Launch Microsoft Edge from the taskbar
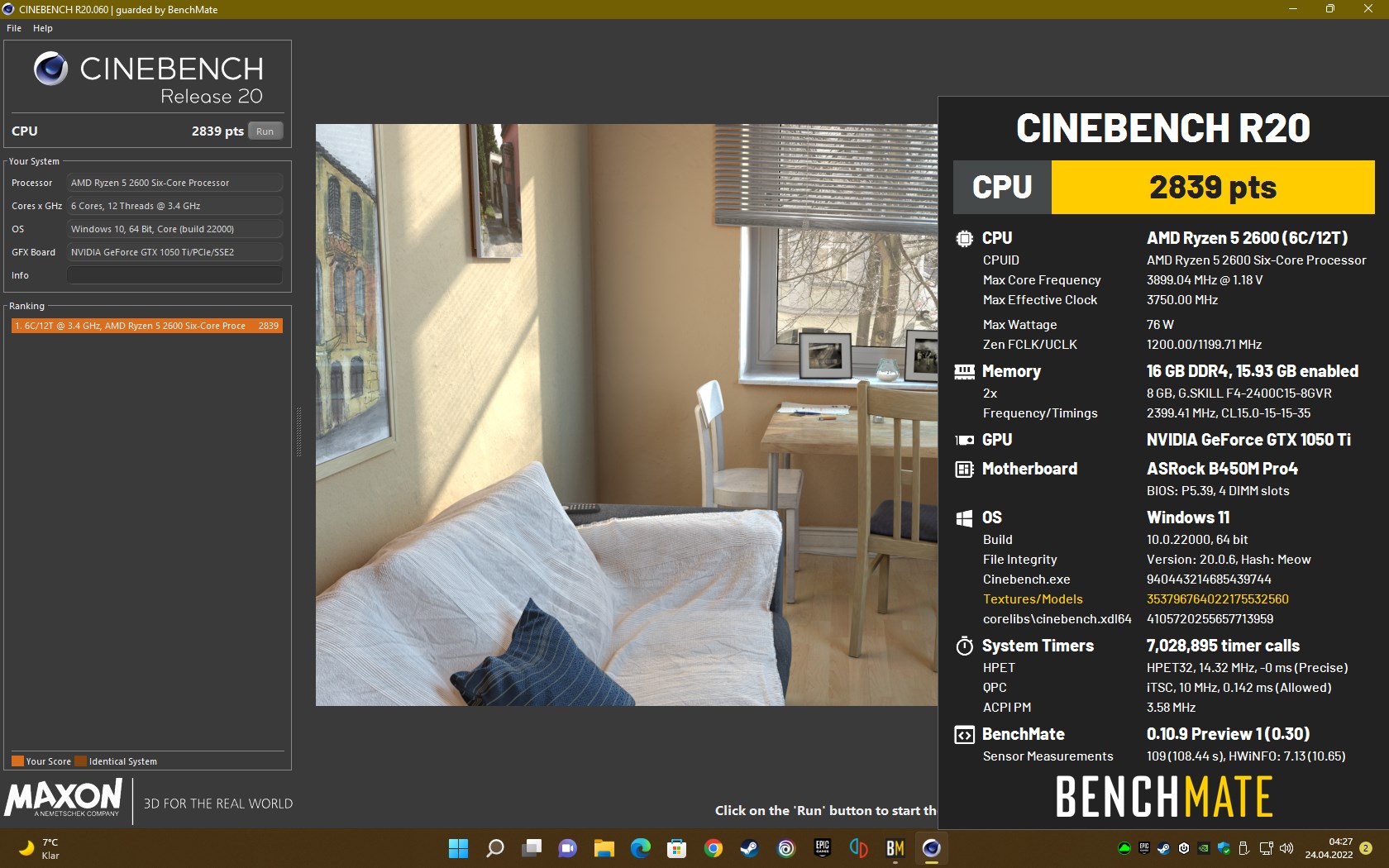 coord(641,848)
